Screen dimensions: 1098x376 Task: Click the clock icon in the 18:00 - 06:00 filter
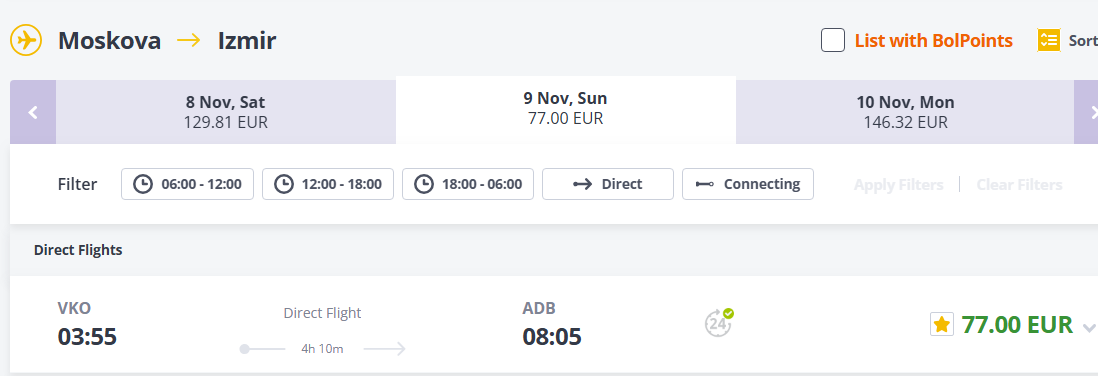[x=424, y=184]
